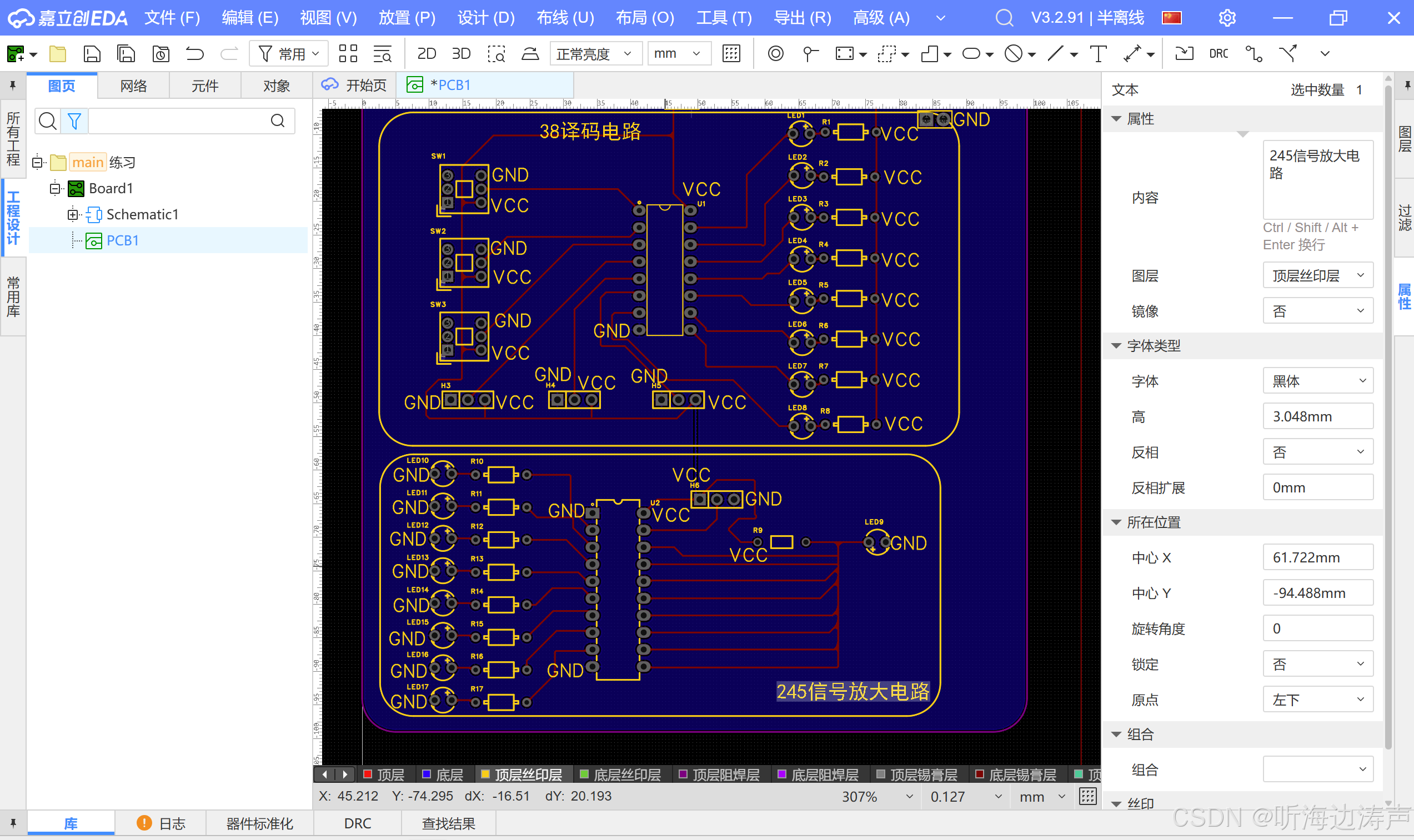Click the 高 3.048mm input field
The width and height of the screenshot is (1414, 840).
[1317, 416]
